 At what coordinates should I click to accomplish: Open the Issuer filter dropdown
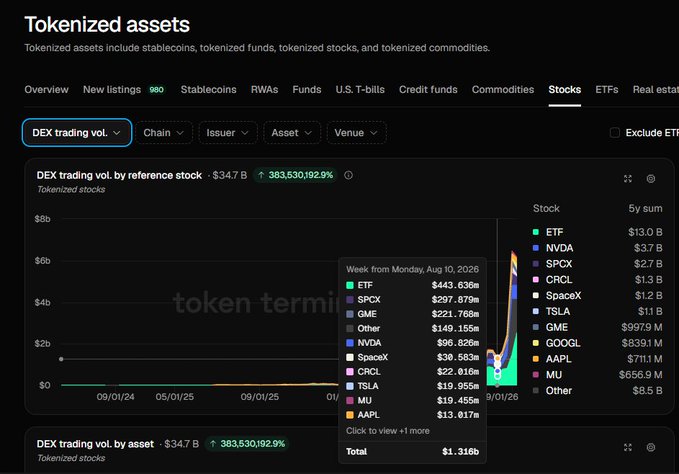(228, 132)
